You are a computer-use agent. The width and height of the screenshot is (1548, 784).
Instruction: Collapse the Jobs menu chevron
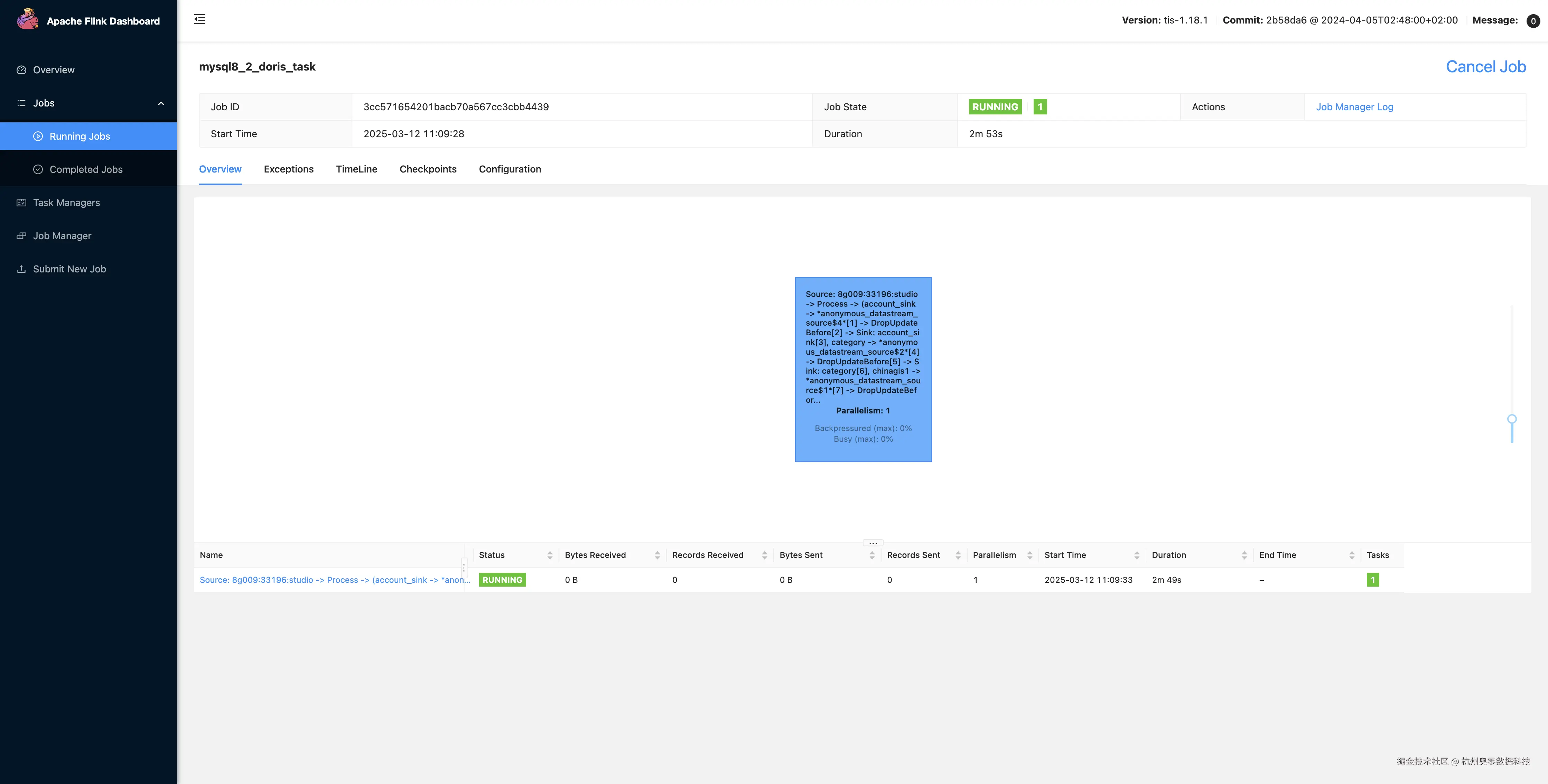161,103
